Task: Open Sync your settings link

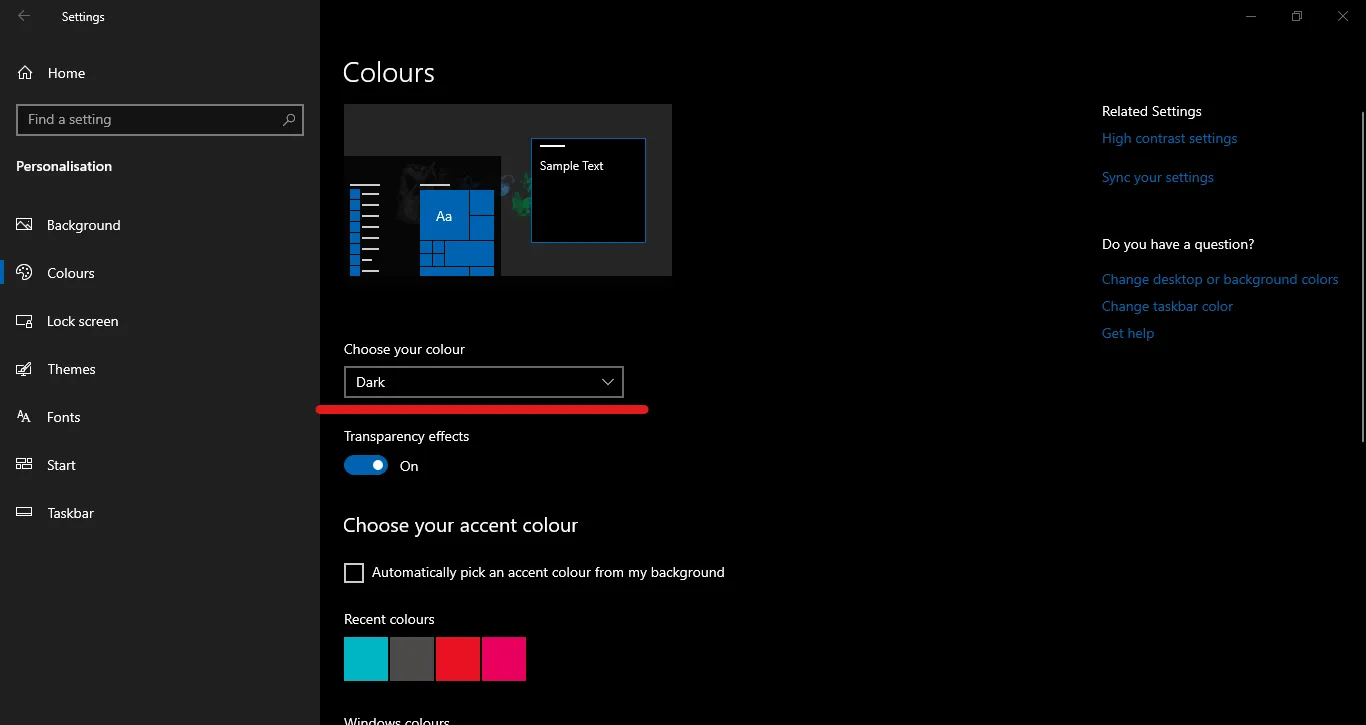Action: click(x=1157, y=177)
